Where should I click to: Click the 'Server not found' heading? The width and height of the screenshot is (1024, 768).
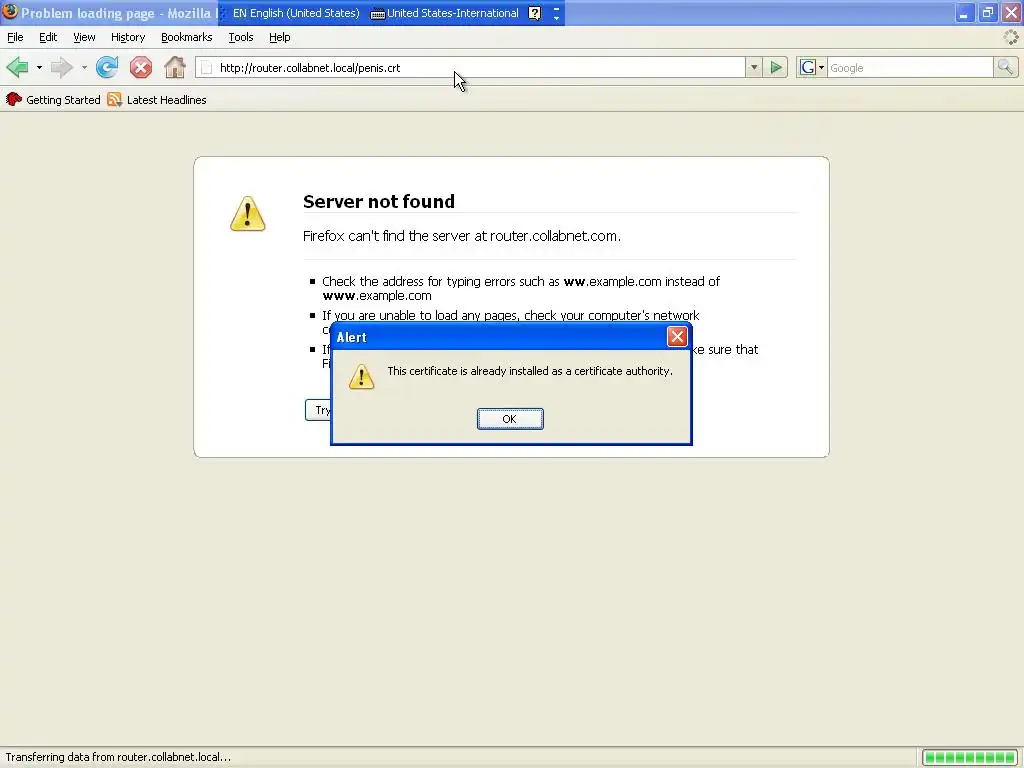coord(379,201)
